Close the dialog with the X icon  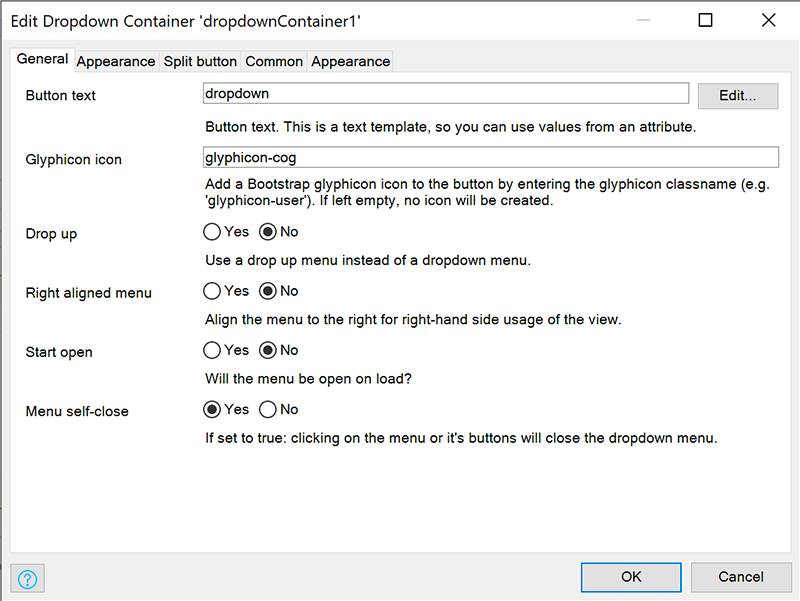pos(768,20)
